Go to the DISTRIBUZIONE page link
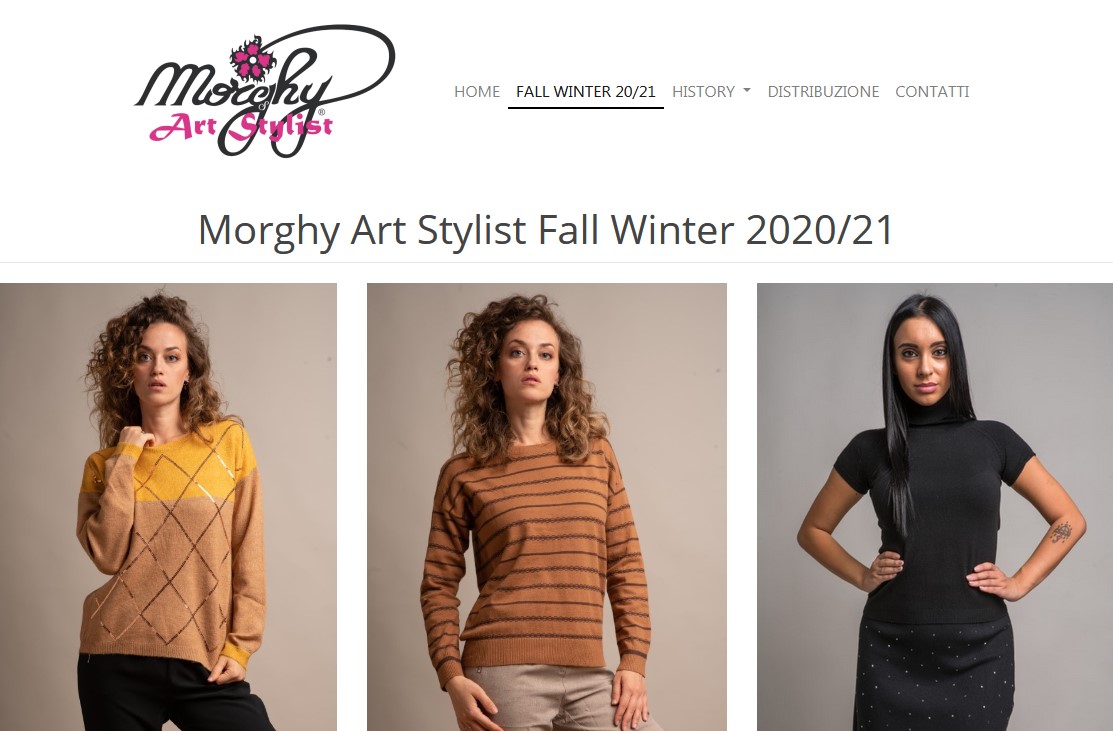The image size is (1113, 731). [823, 92]
